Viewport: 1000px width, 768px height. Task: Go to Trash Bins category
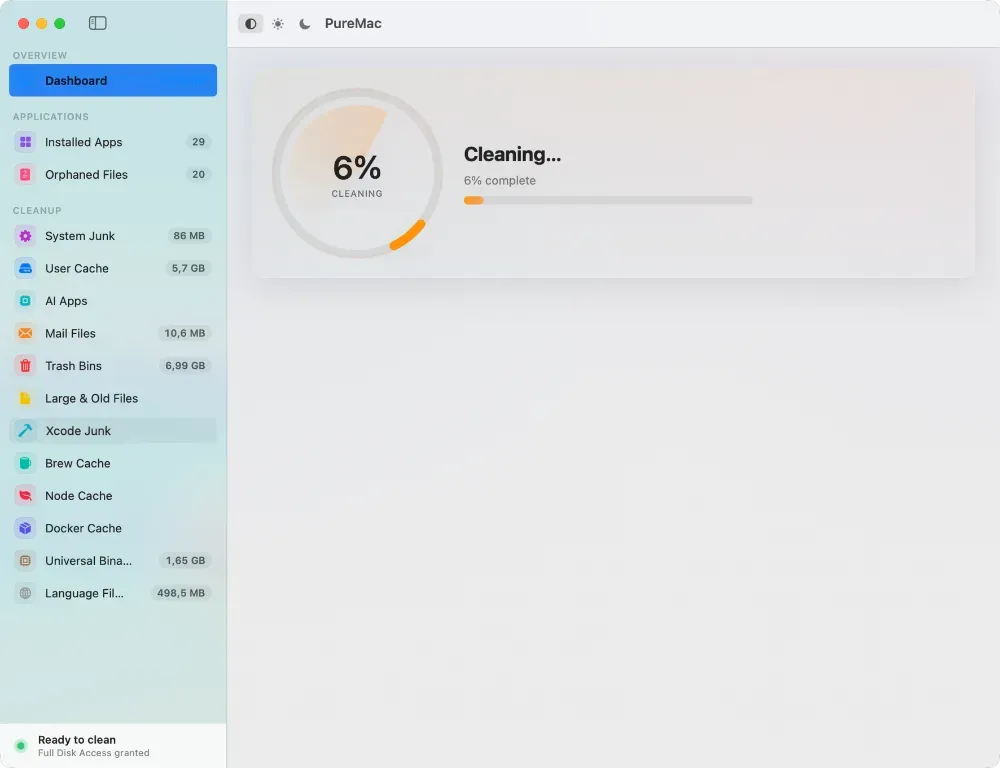(x=113, y=366)
